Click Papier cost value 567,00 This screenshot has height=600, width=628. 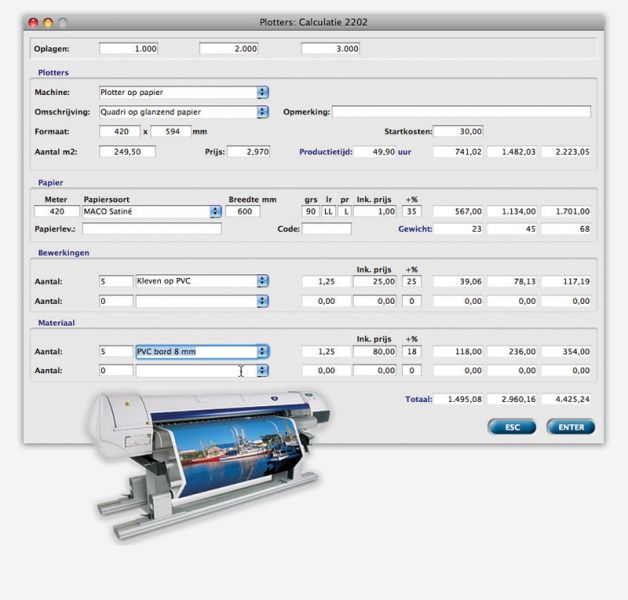click(x=458, y=211)
